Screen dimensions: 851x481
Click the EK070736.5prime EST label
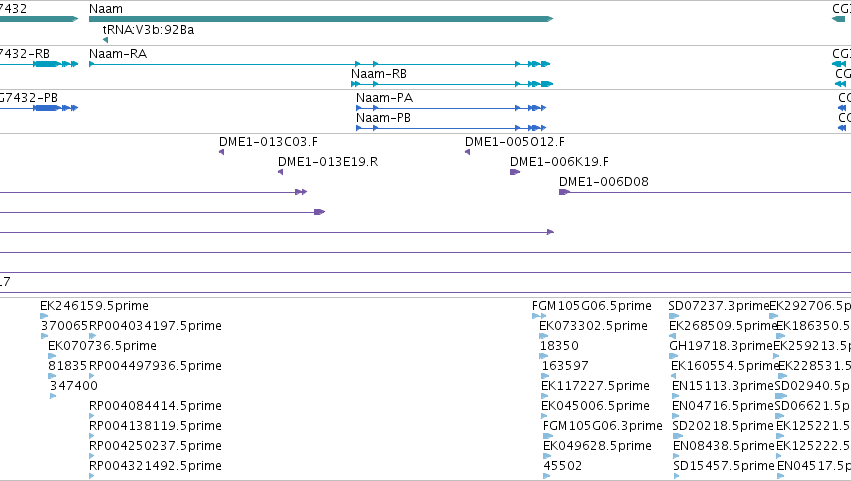(102, 346)
